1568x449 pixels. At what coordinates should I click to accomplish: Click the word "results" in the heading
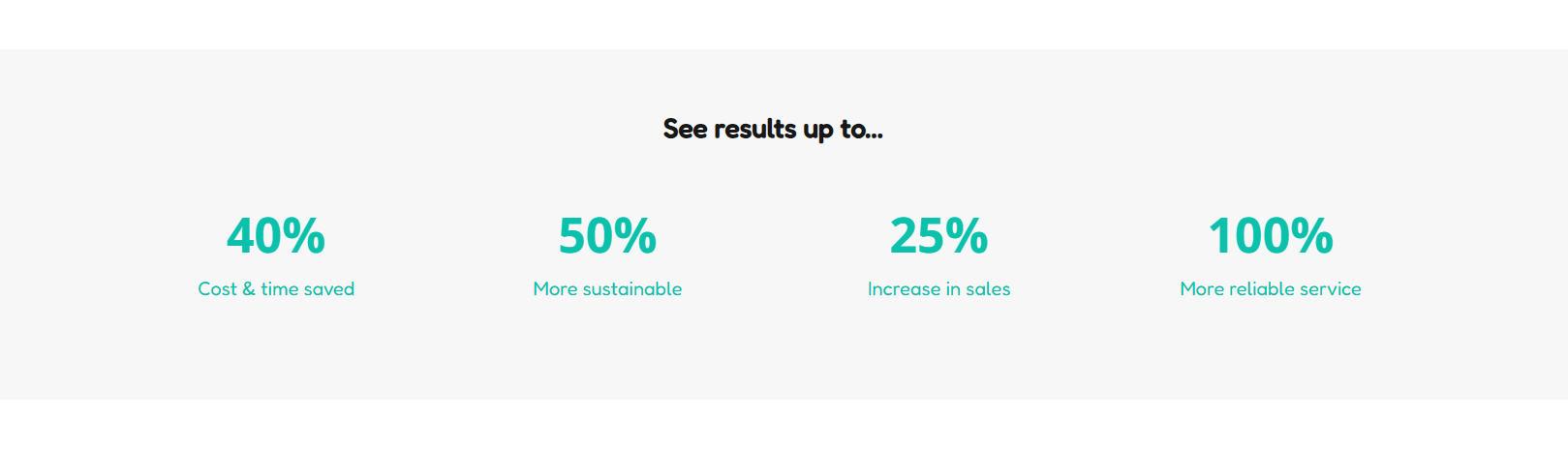754,129
